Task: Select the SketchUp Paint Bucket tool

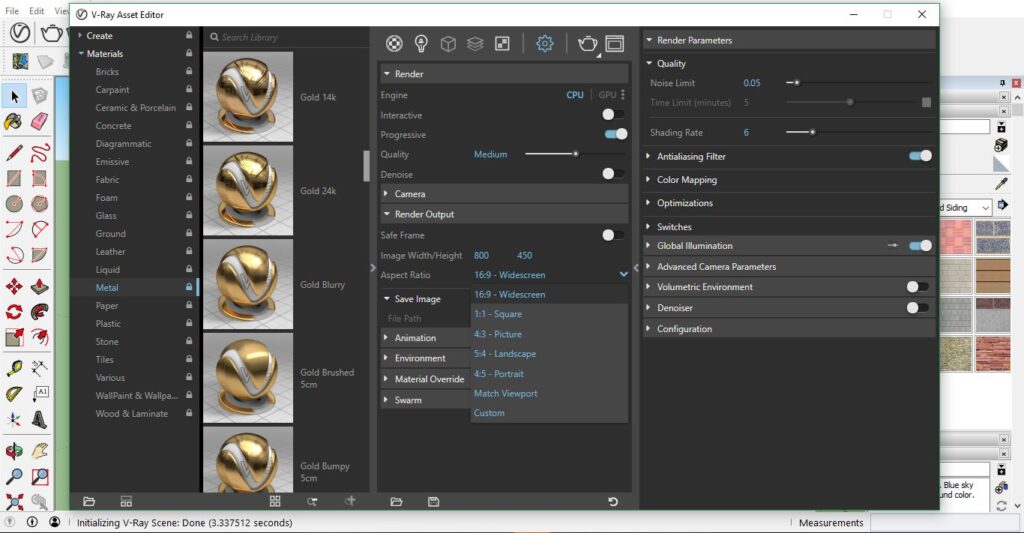Action: [x=13, y=121]
